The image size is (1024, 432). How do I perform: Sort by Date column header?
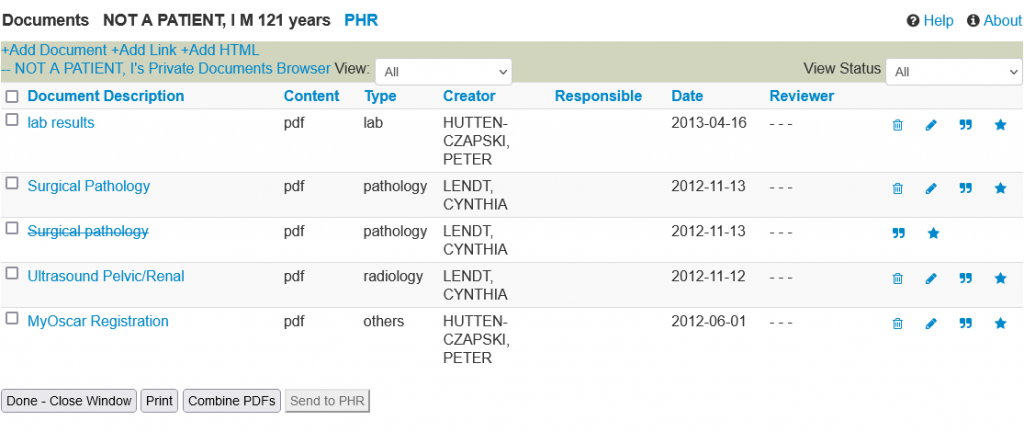tap(687, 96)
